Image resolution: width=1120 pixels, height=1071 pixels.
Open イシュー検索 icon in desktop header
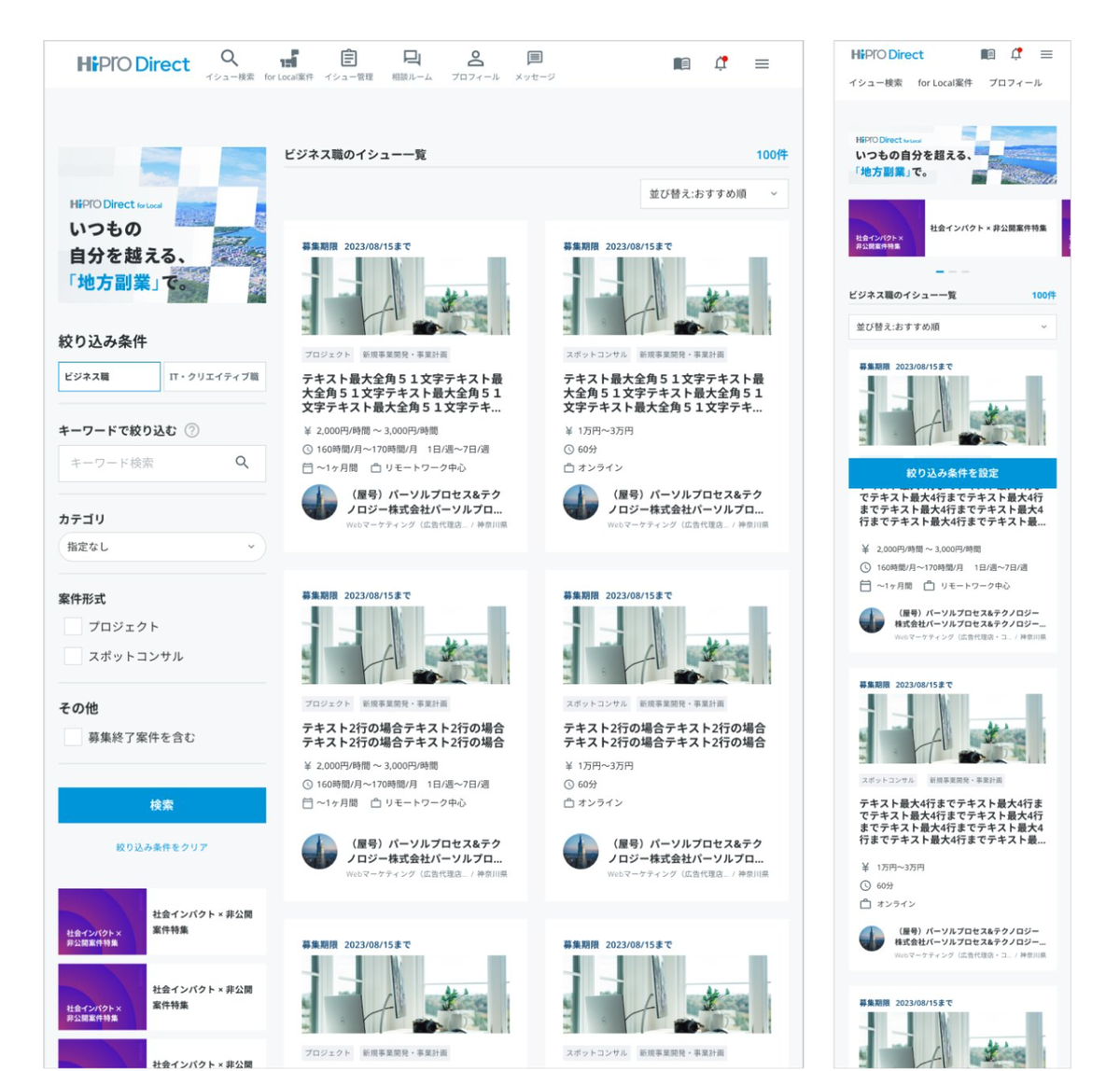click(x=230, y=59)
